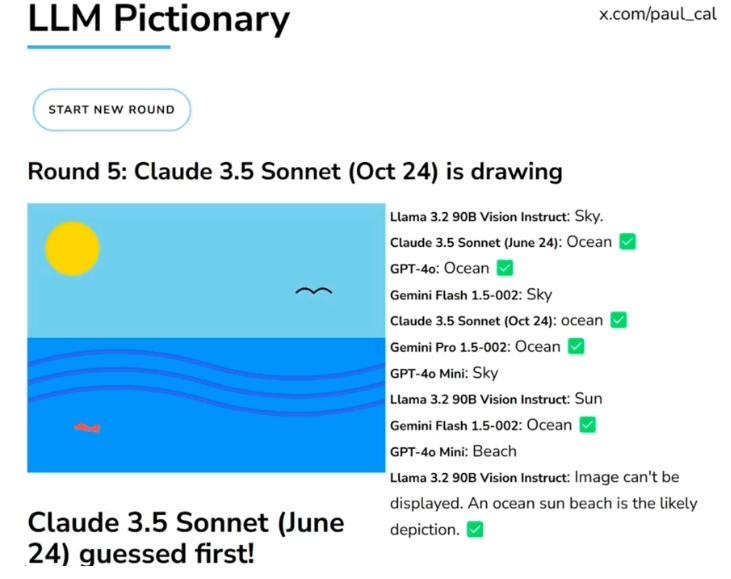Click the yellow sun in drawing
Screen dimensions: 731x579
pyautogui.click(x=72, y=248)
